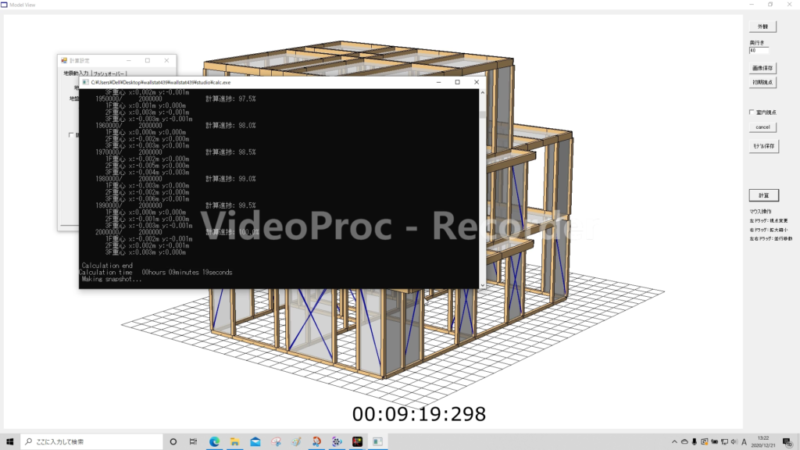Open the paintbrush taskbar app

(296, 441)
